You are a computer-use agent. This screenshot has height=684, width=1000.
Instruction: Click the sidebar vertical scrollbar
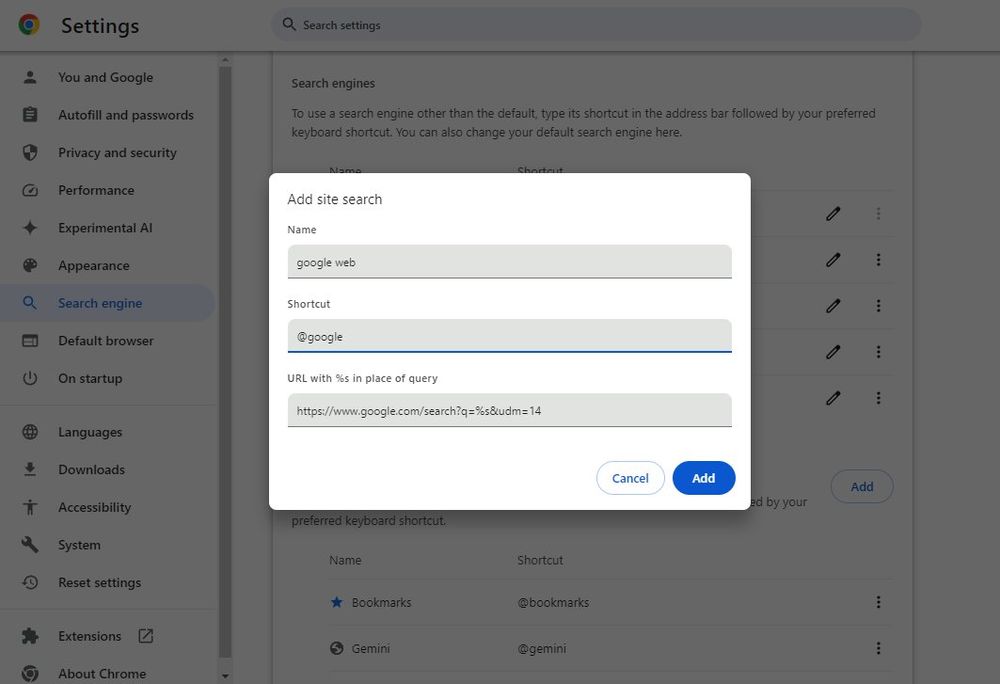point(224,361)
